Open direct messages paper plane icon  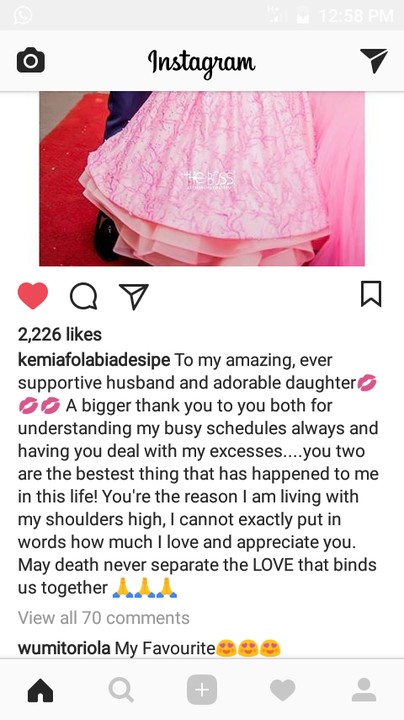374,61
